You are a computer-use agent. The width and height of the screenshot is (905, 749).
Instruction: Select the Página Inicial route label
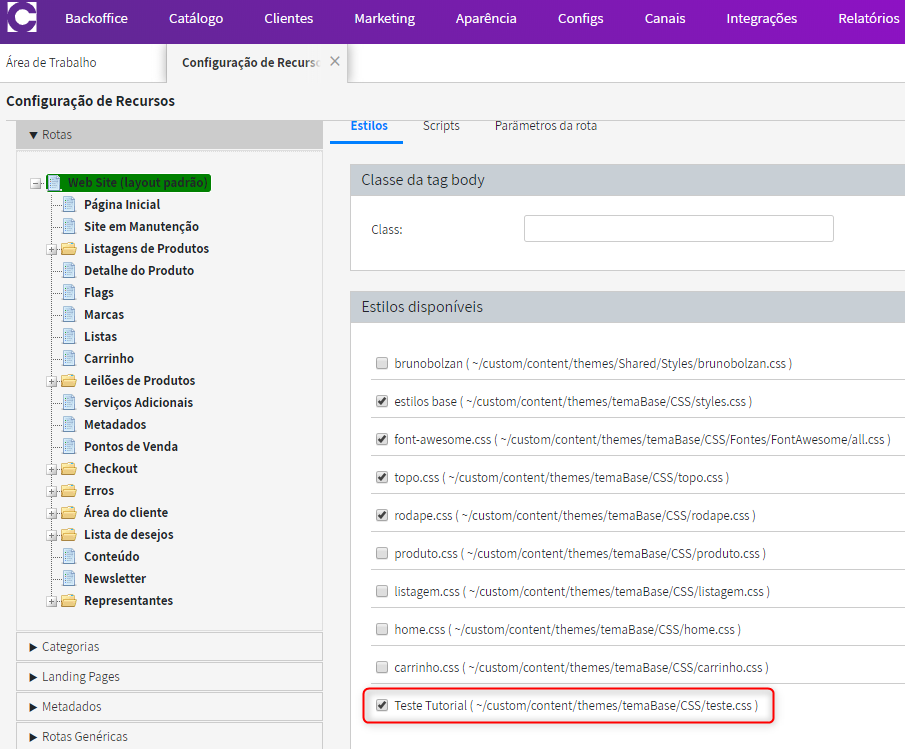pos(122,205)
